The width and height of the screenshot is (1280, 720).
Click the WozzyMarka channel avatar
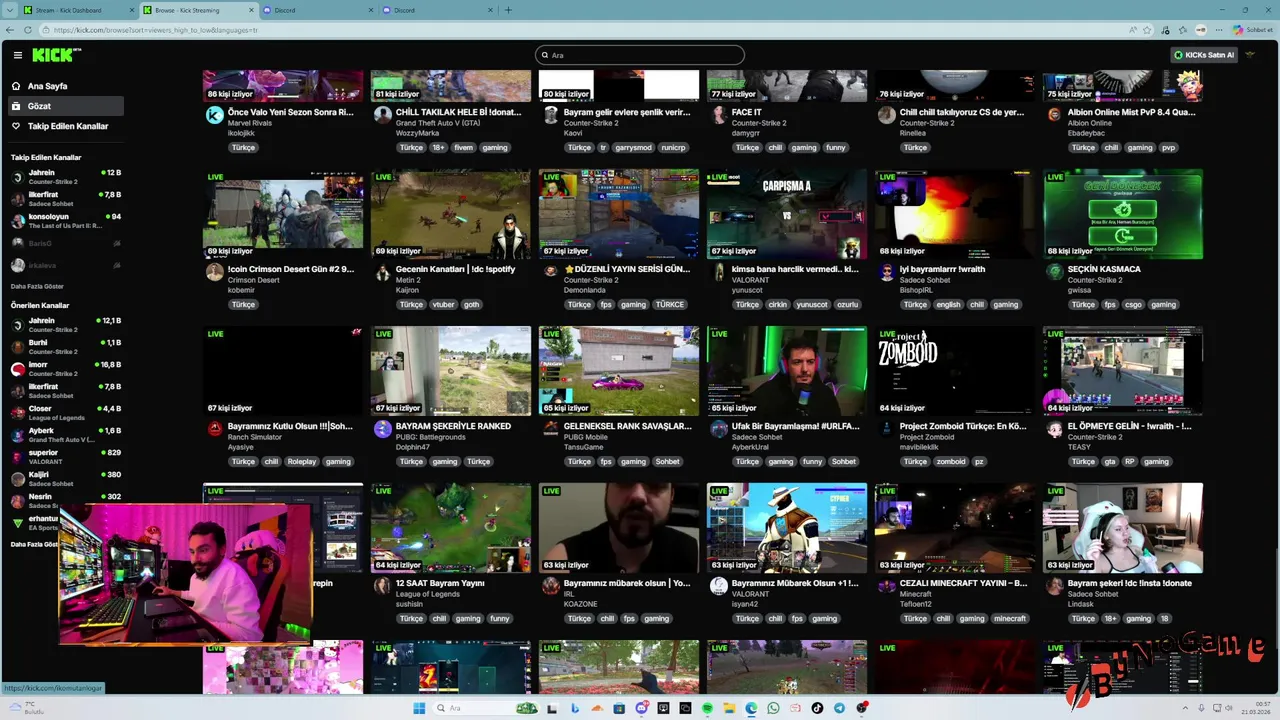(x=382, y=115)
